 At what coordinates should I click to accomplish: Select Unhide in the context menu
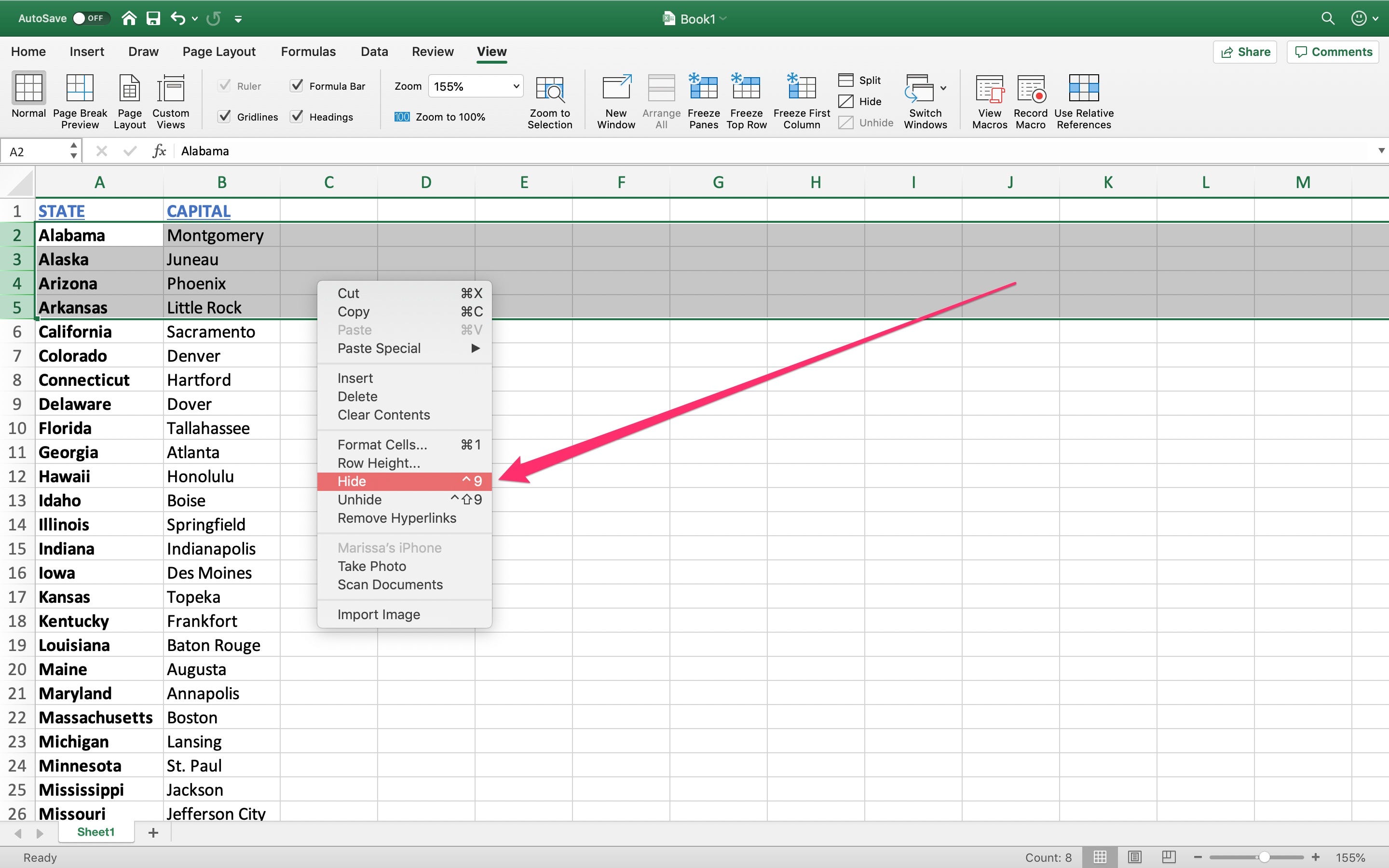tap(405, 500)
